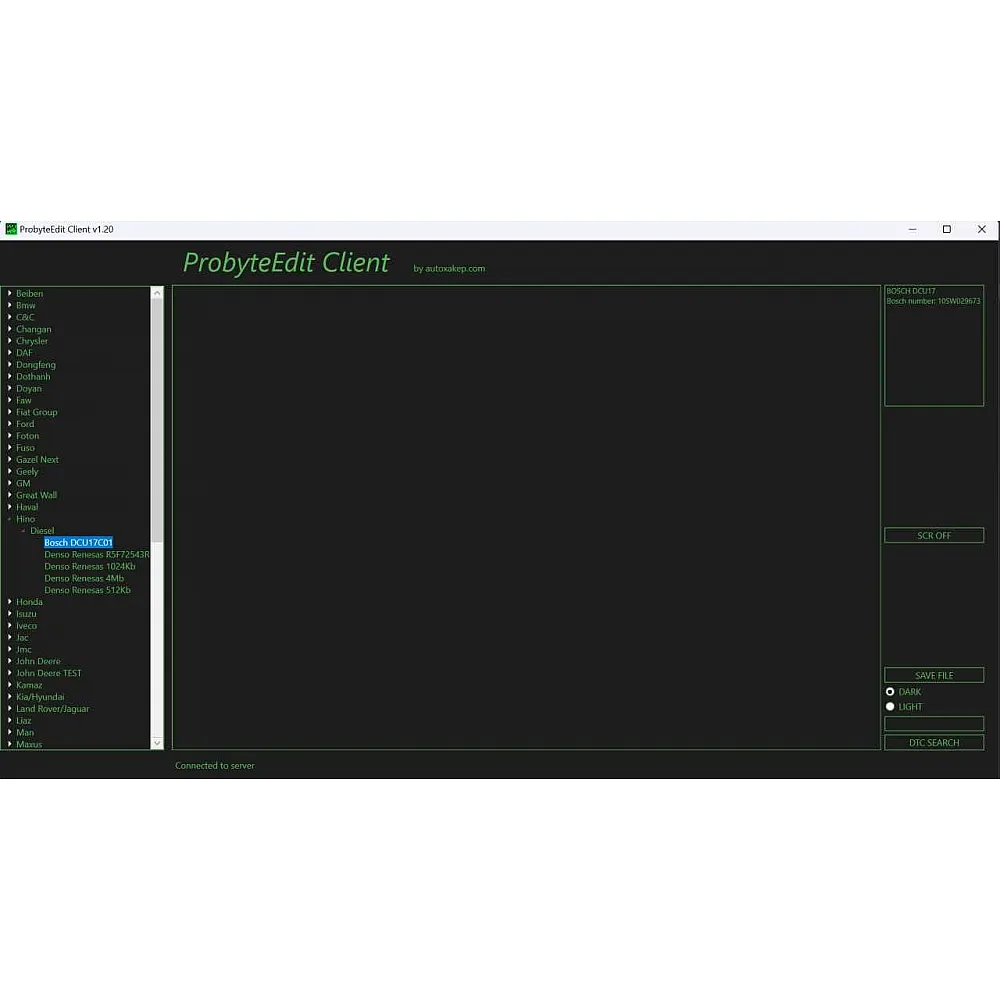The width and height of the screenshot is (1000, 1000).
Task: Collapse the Hino brand node
Action: tap(10, 519)
